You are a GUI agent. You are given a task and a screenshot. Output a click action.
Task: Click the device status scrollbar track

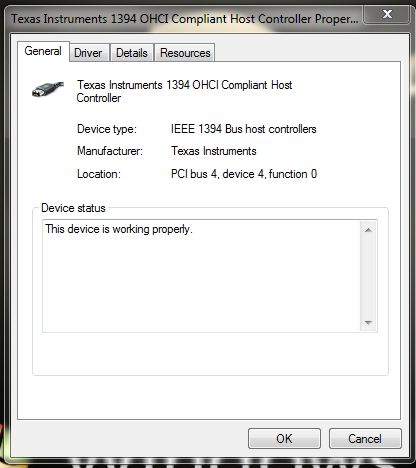click(368, 276)
